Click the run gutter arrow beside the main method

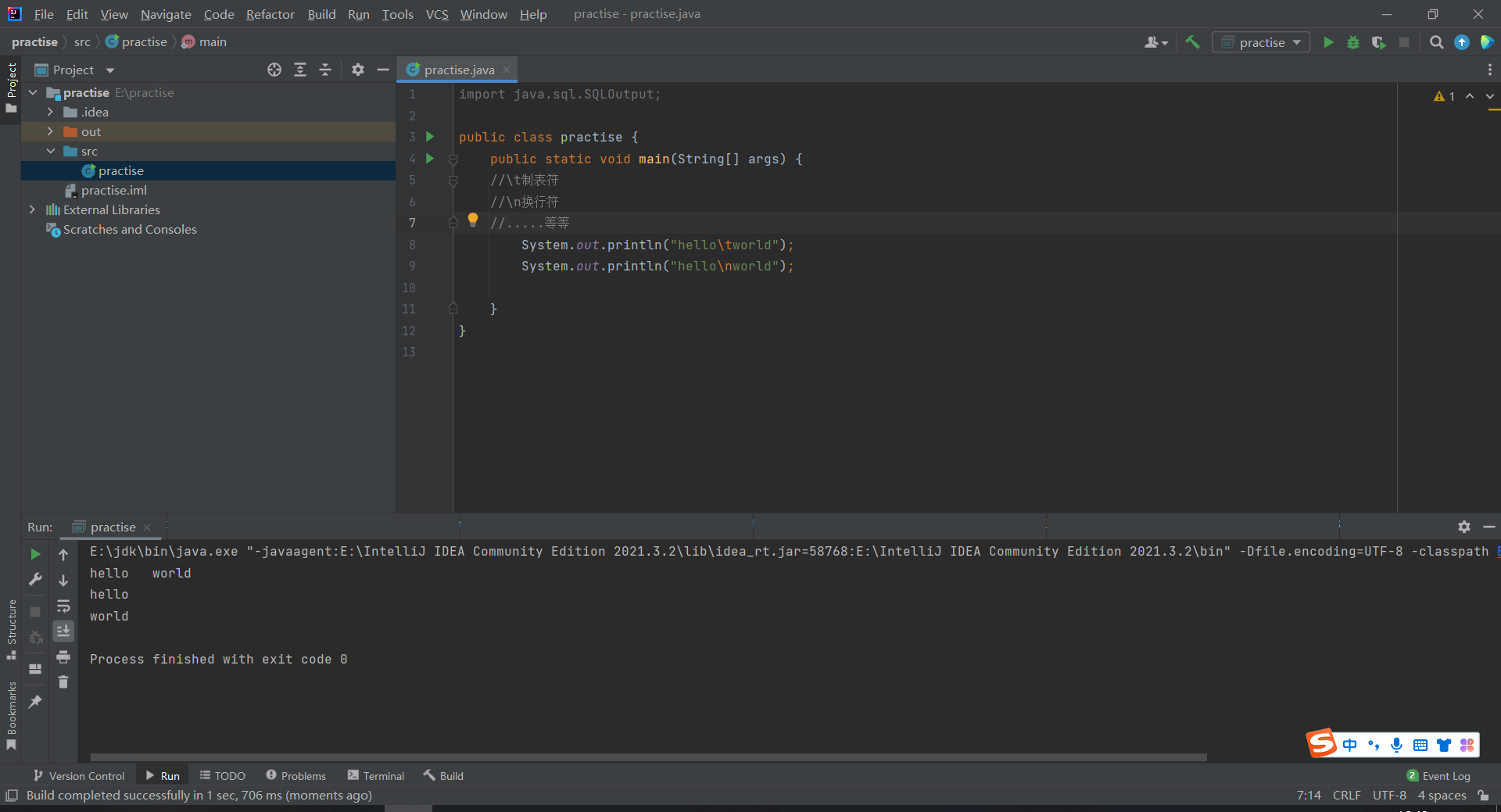pyautogui.click(x=430, y=159)
